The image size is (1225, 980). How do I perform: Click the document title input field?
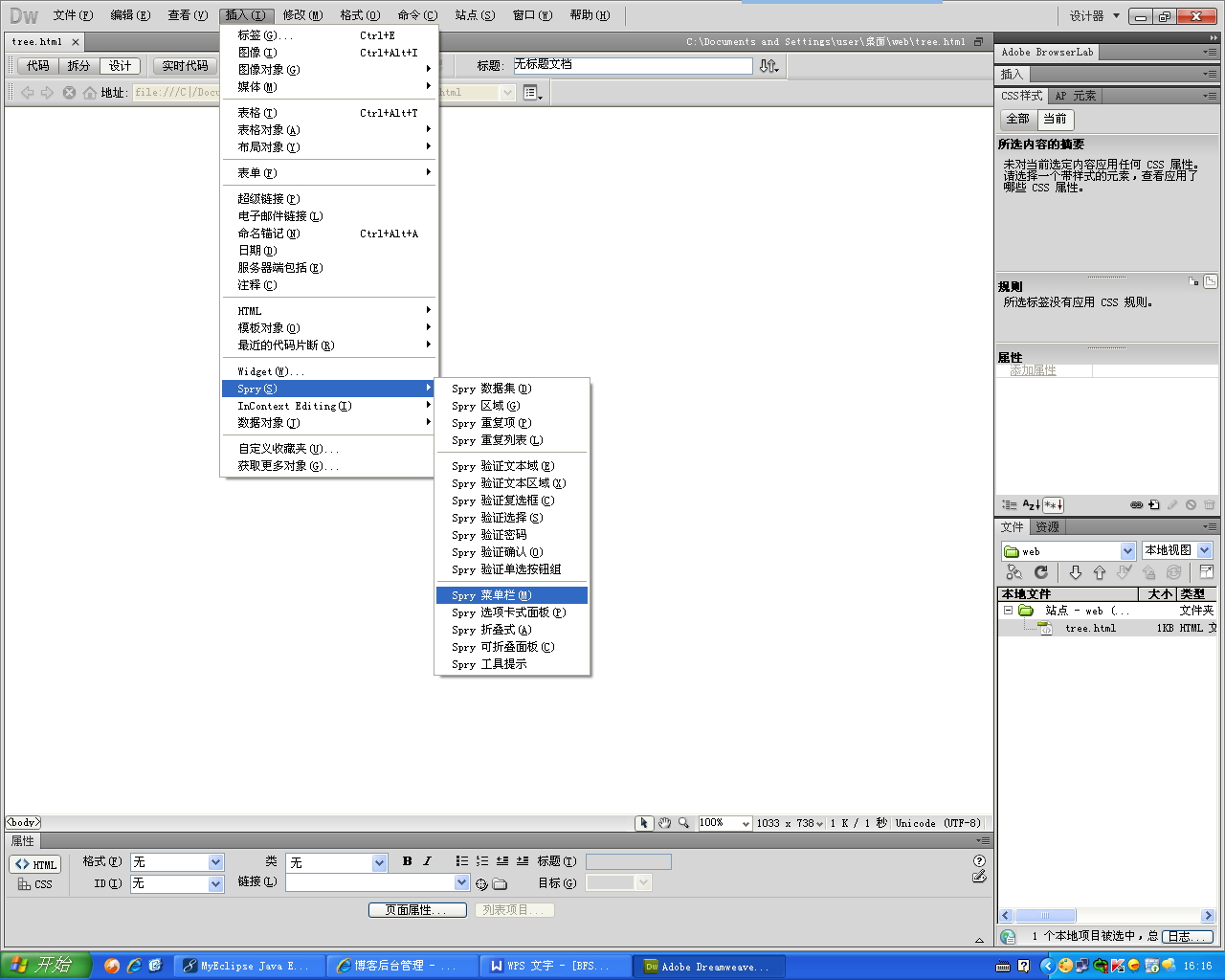click(633, 65)
